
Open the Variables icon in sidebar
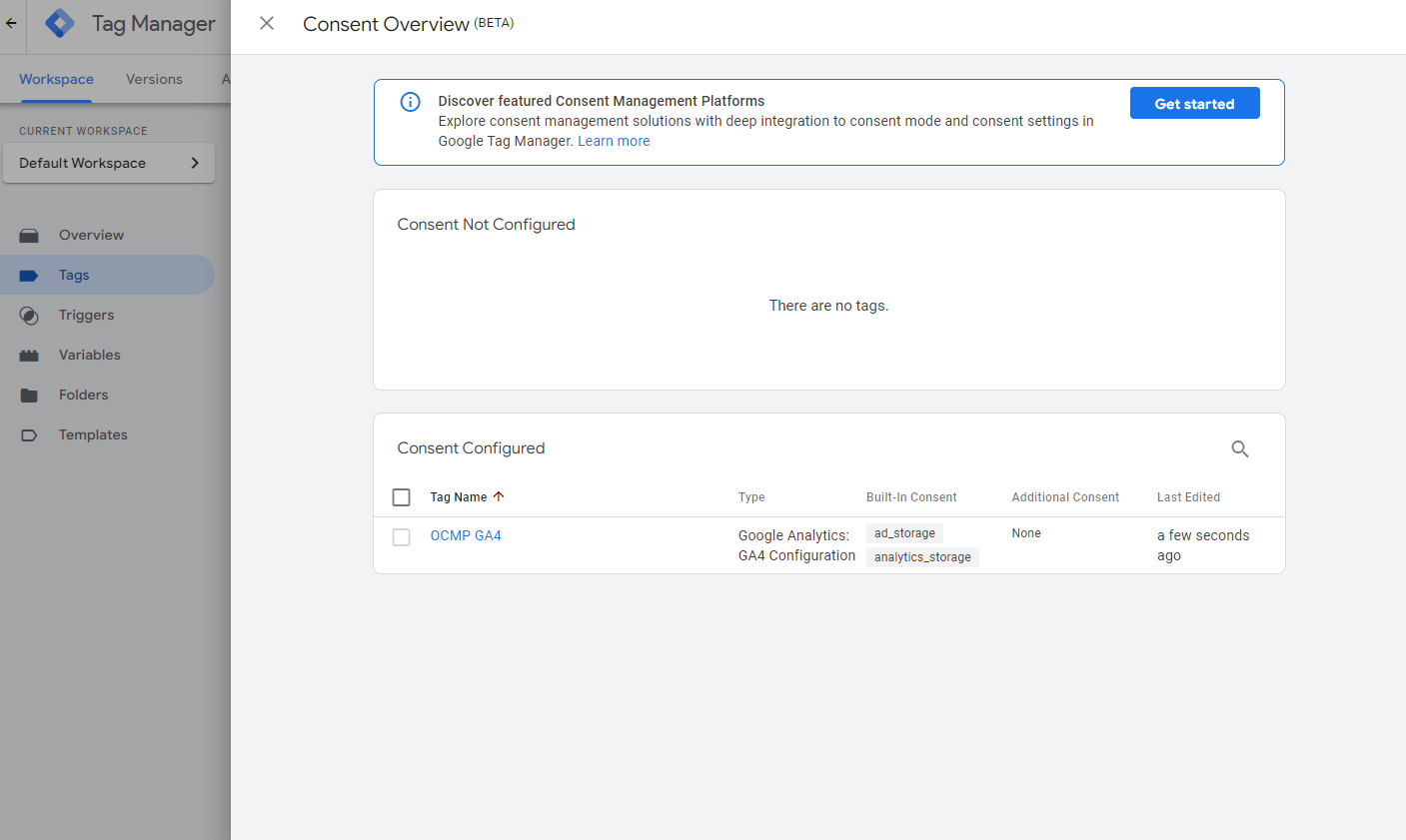tap(29, 356)
